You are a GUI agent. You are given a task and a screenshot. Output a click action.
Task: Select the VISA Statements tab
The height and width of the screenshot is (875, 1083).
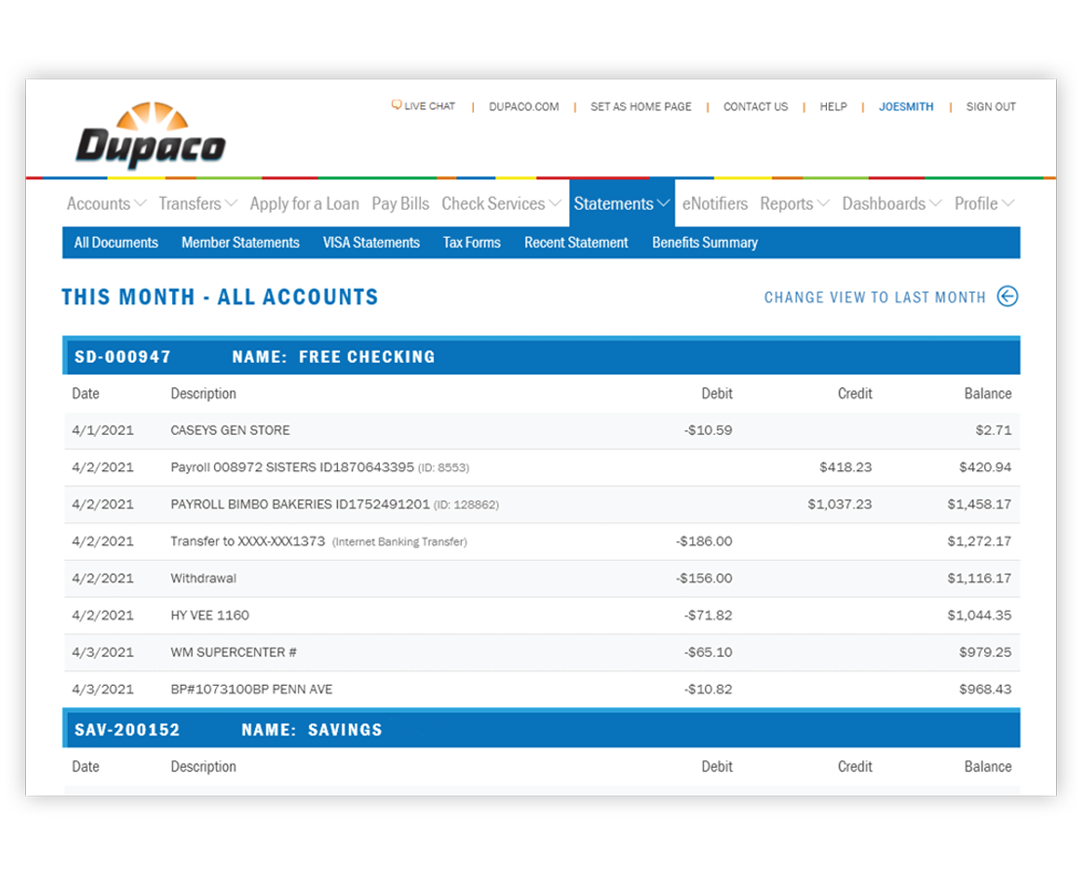371,242
